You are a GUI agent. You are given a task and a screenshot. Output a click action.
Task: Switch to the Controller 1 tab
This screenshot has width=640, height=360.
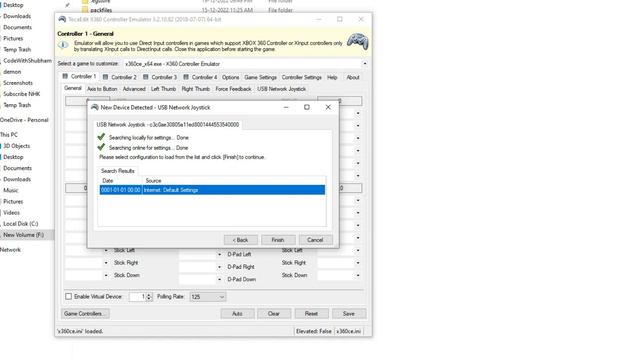(80, 77)
